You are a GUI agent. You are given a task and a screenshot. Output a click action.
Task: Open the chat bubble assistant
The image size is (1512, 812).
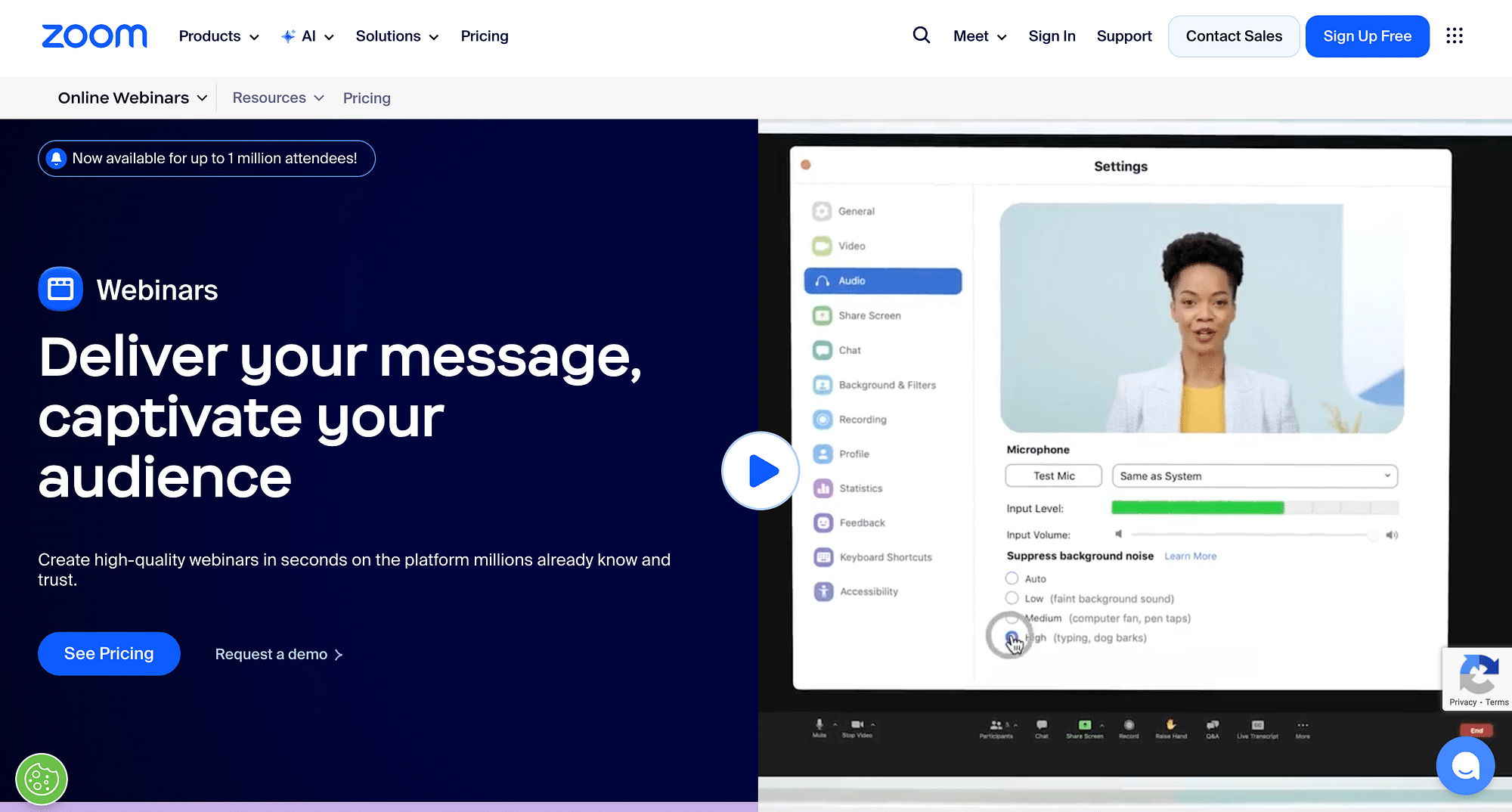pyautogui.click(x=1465, y=766)
